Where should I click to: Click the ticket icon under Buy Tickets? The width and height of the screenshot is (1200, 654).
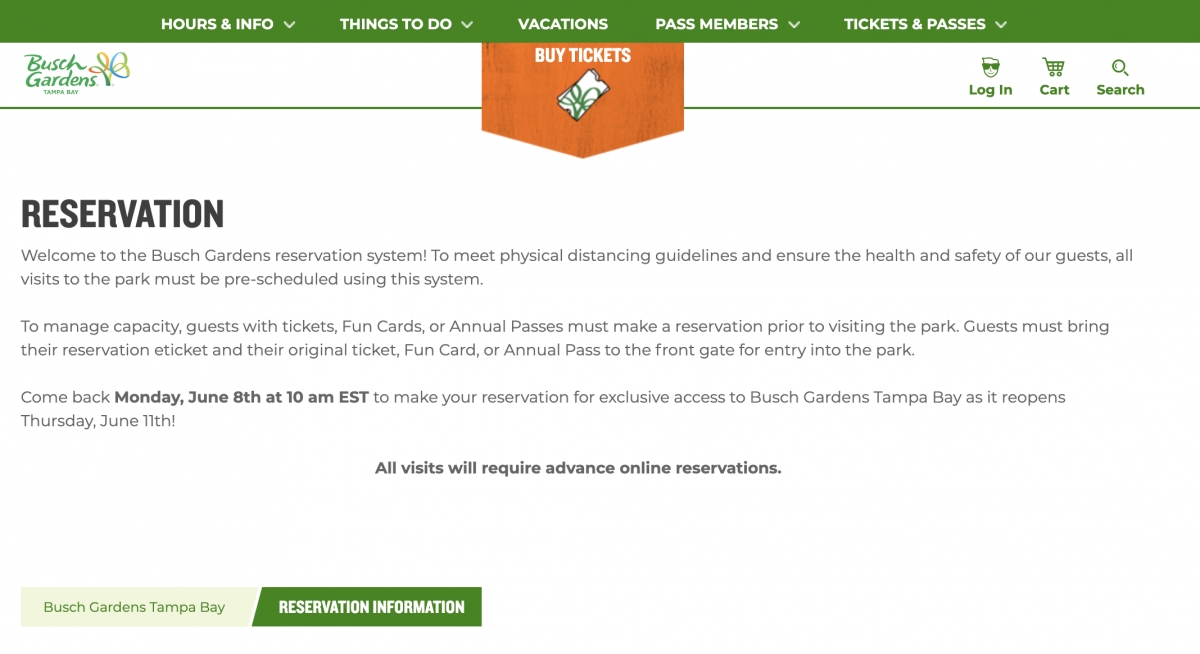(x=583, y=96)
